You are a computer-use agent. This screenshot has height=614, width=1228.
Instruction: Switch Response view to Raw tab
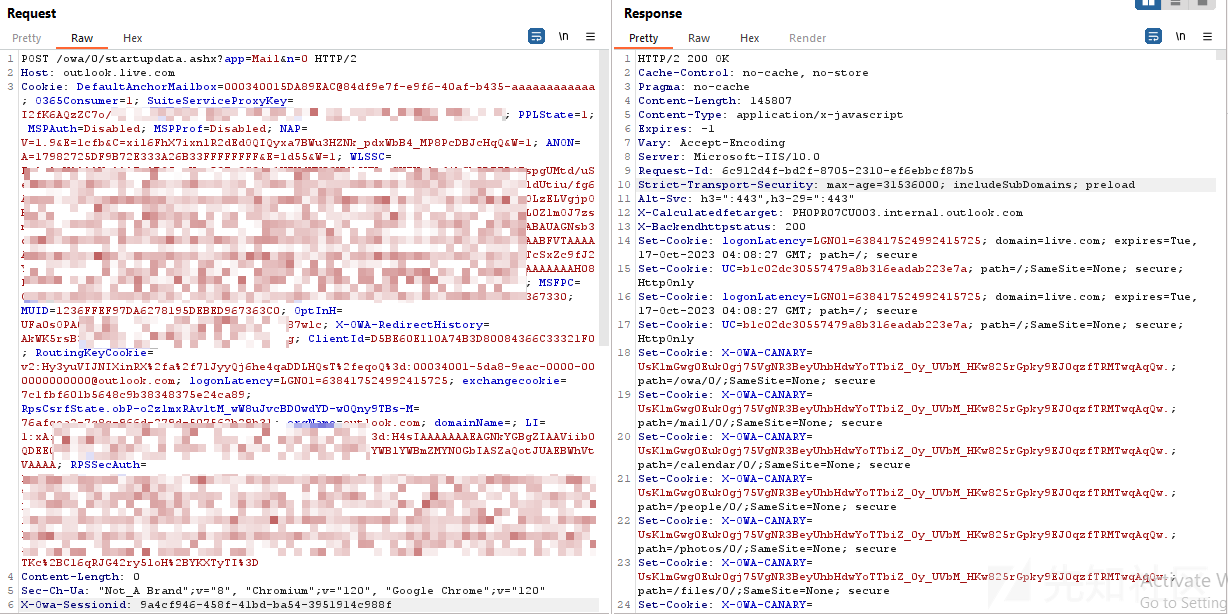699,38
